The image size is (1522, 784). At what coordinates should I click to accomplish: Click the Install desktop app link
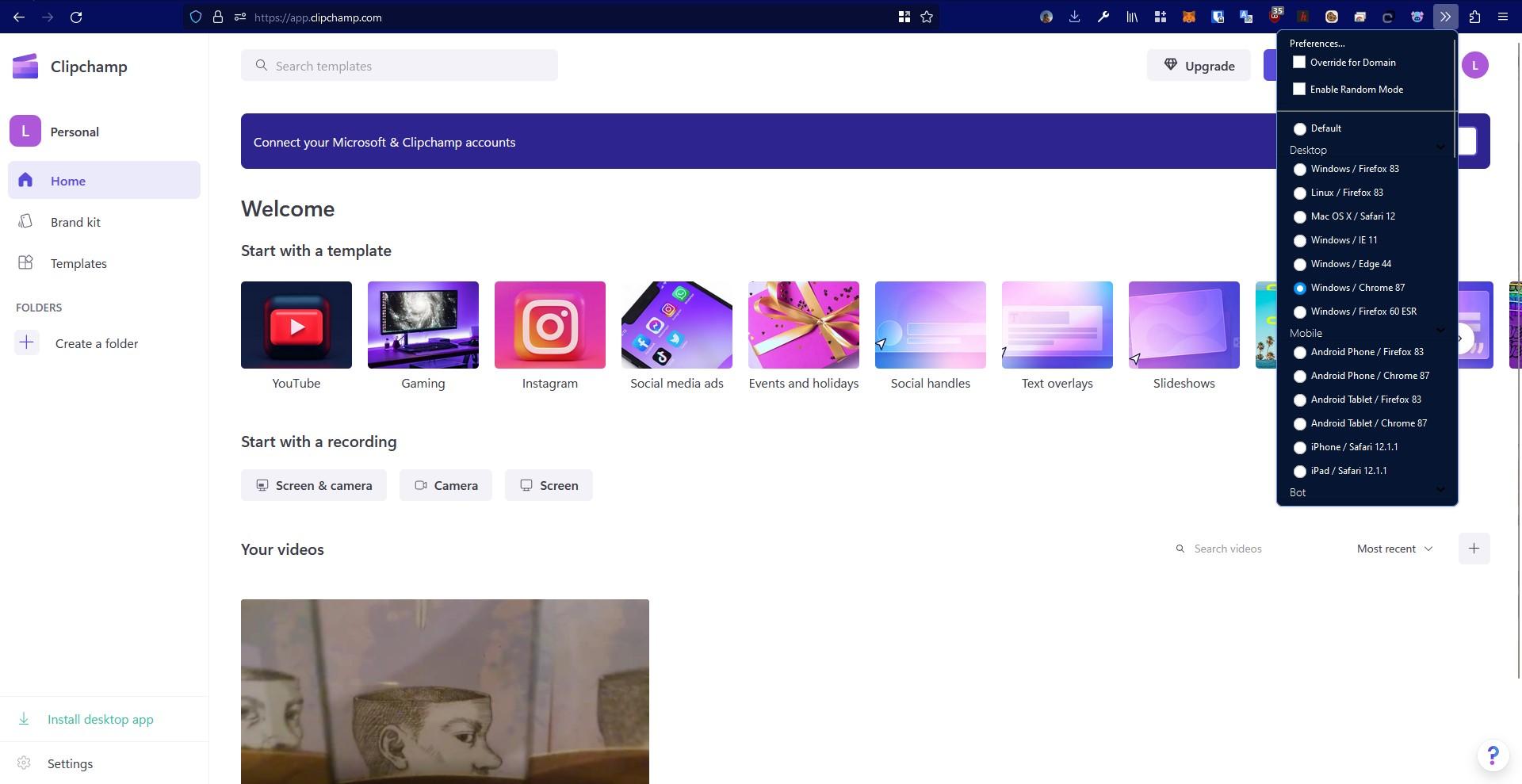100,719
